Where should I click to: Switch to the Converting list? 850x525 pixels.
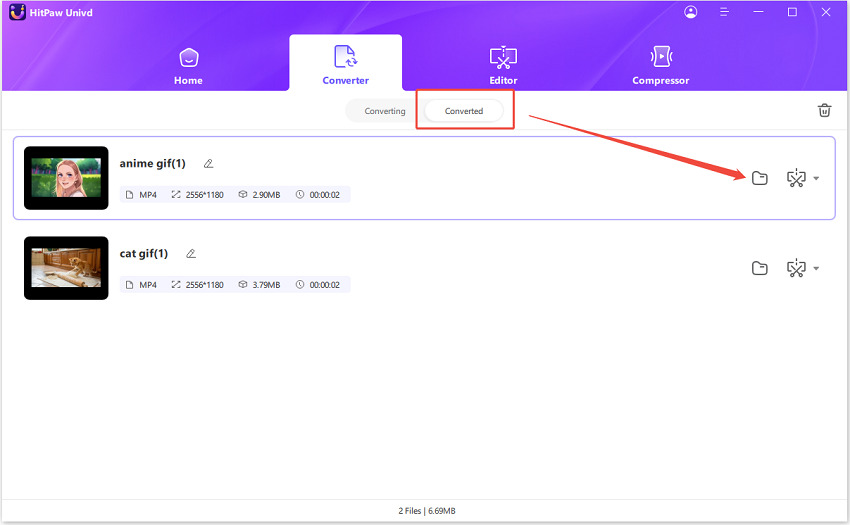[384, 111]
